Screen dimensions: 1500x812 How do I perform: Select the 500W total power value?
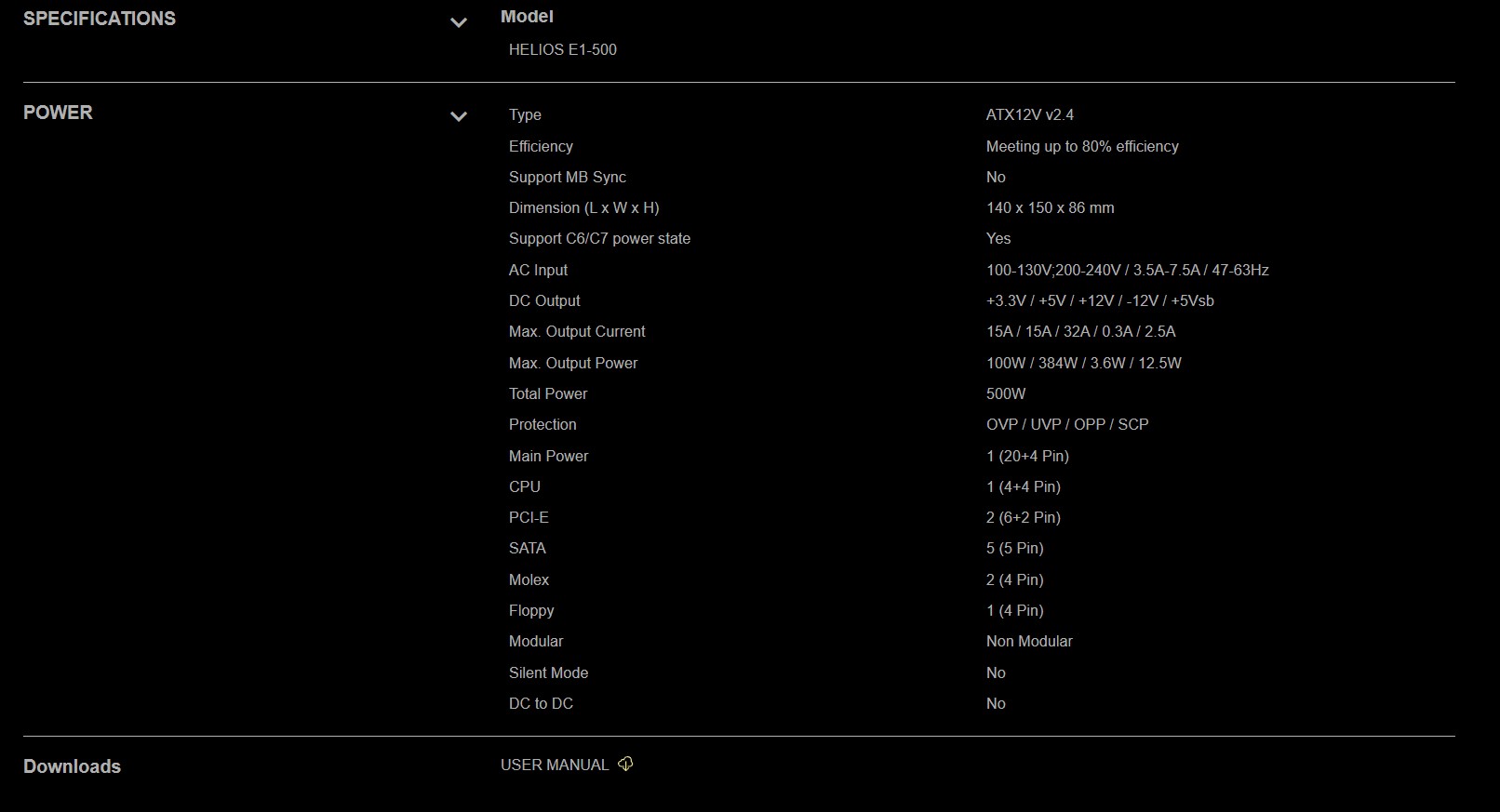point(1006,393)
